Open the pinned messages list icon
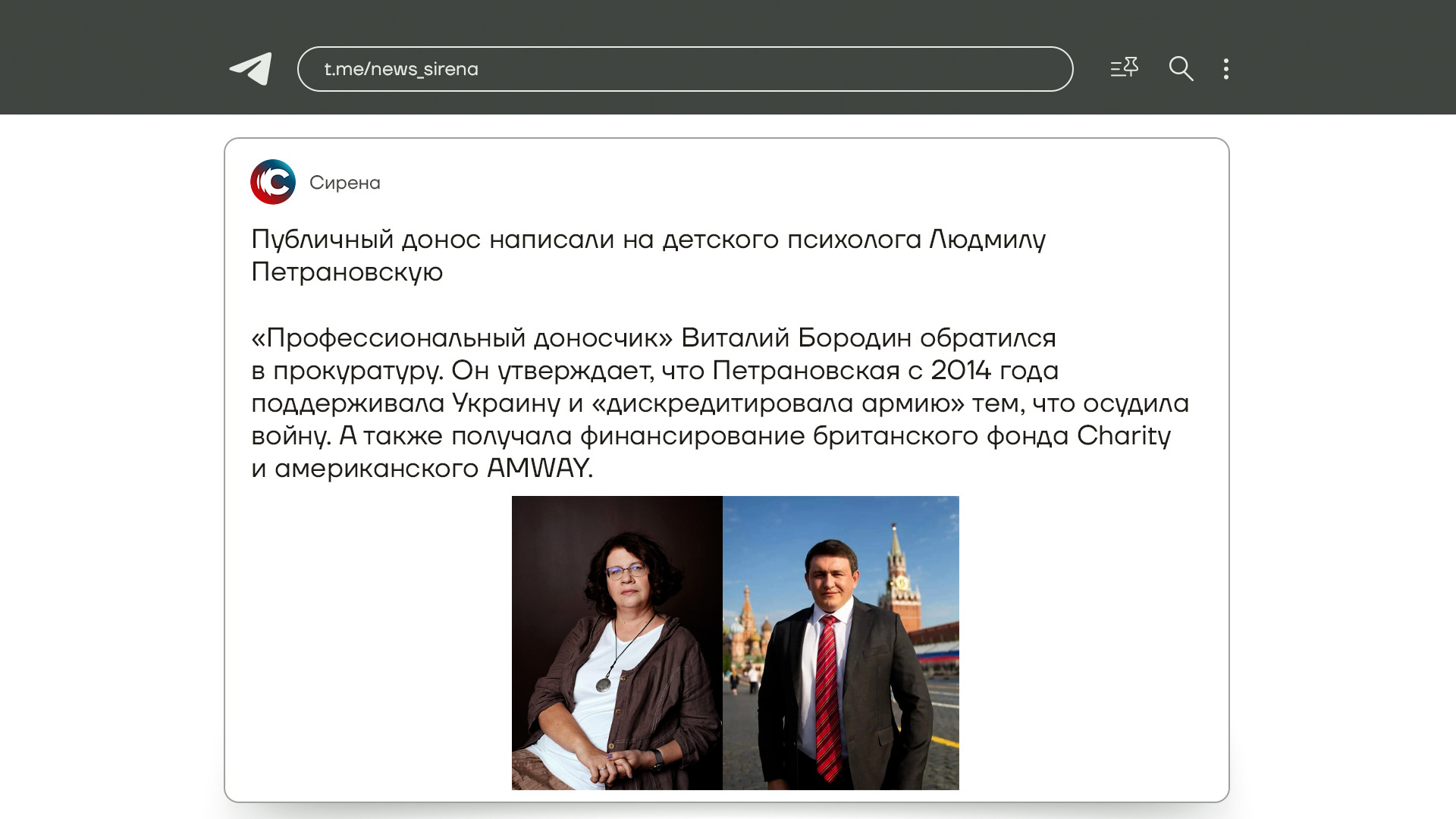Viewport: 1456px width, 819px height. pyautogui.click(x=1124, y=68)
